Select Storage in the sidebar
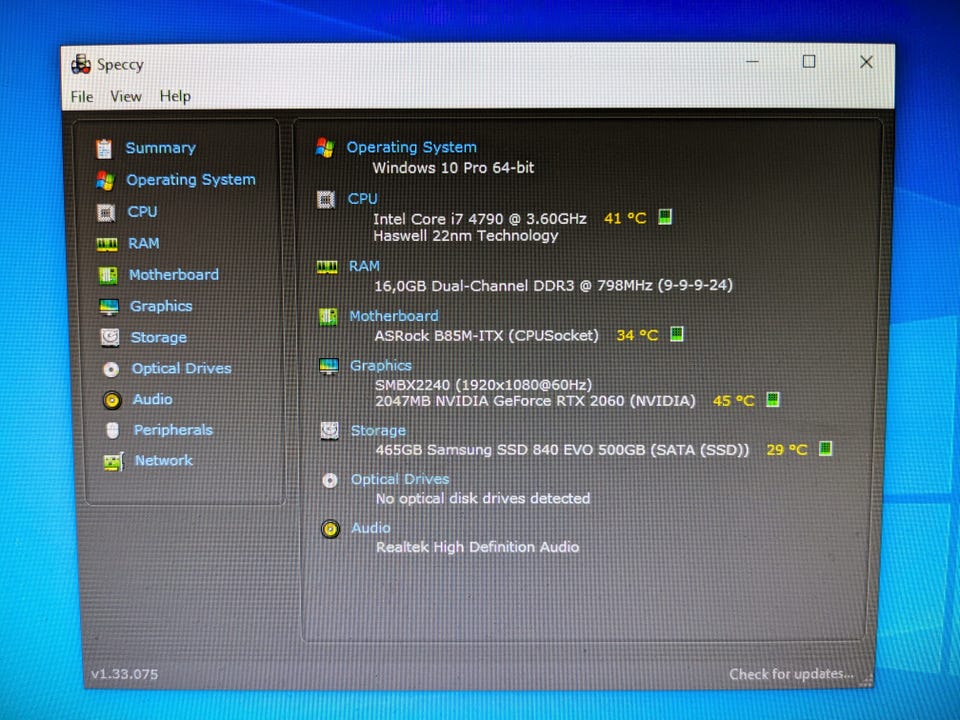The image size is (960, 720). coord(159,337)
